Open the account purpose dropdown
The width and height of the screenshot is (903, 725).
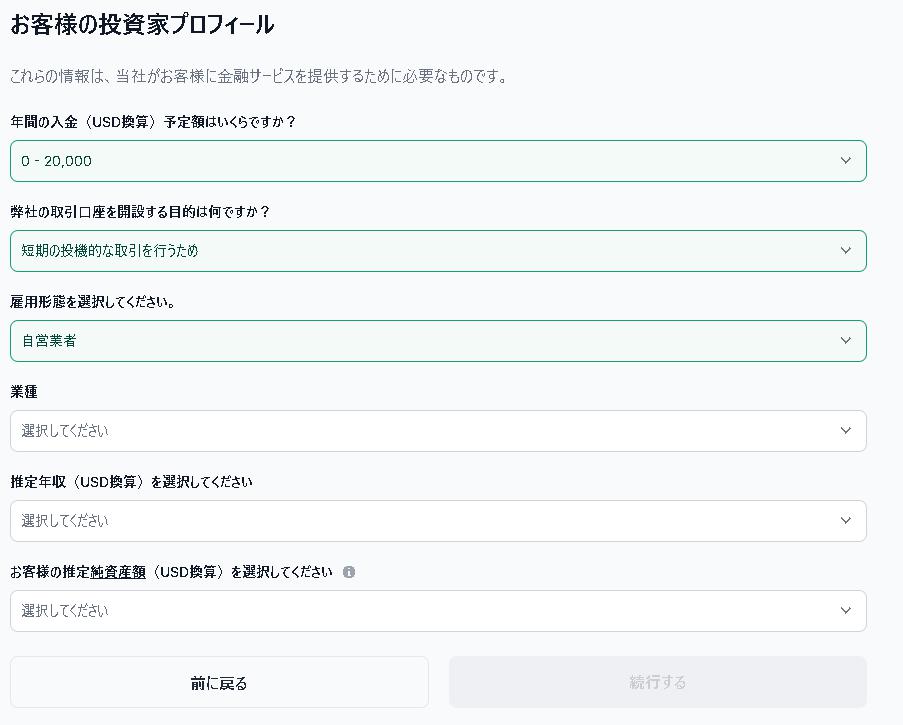438,250
